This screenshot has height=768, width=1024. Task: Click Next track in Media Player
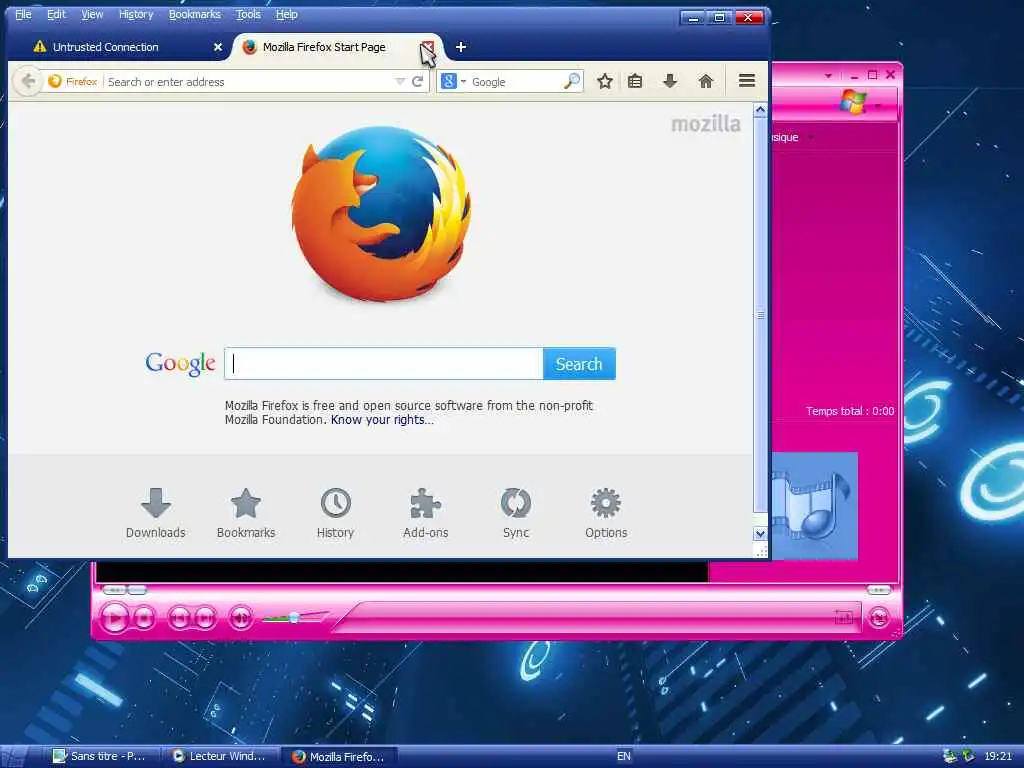click(204, 617)
